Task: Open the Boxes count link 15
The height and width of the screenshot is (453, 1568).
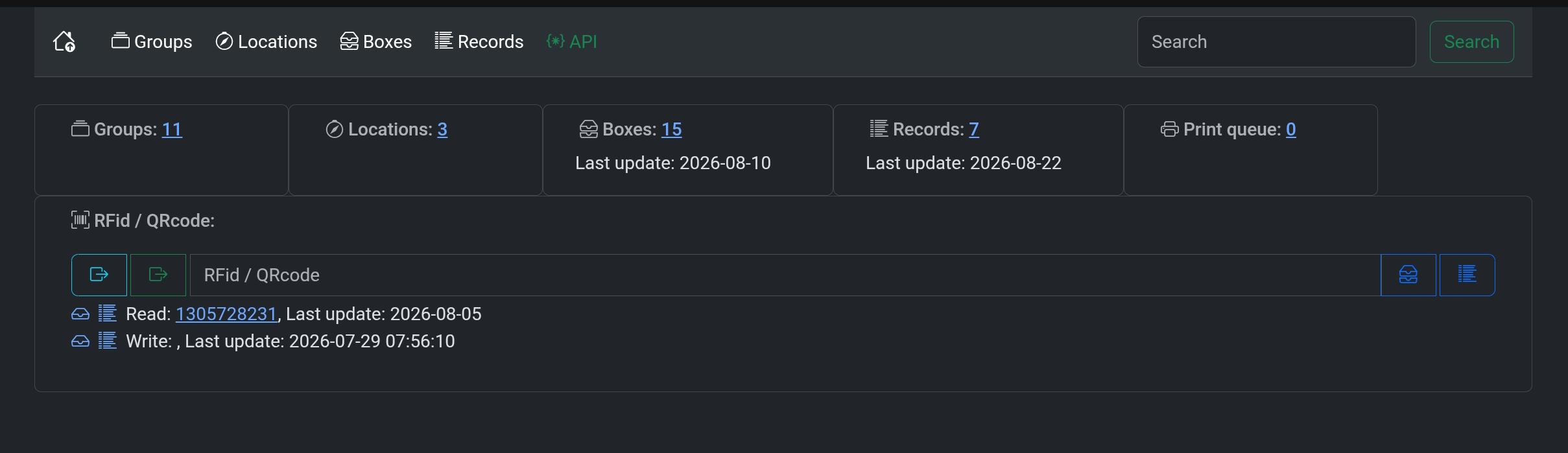Action: (672, 130)
